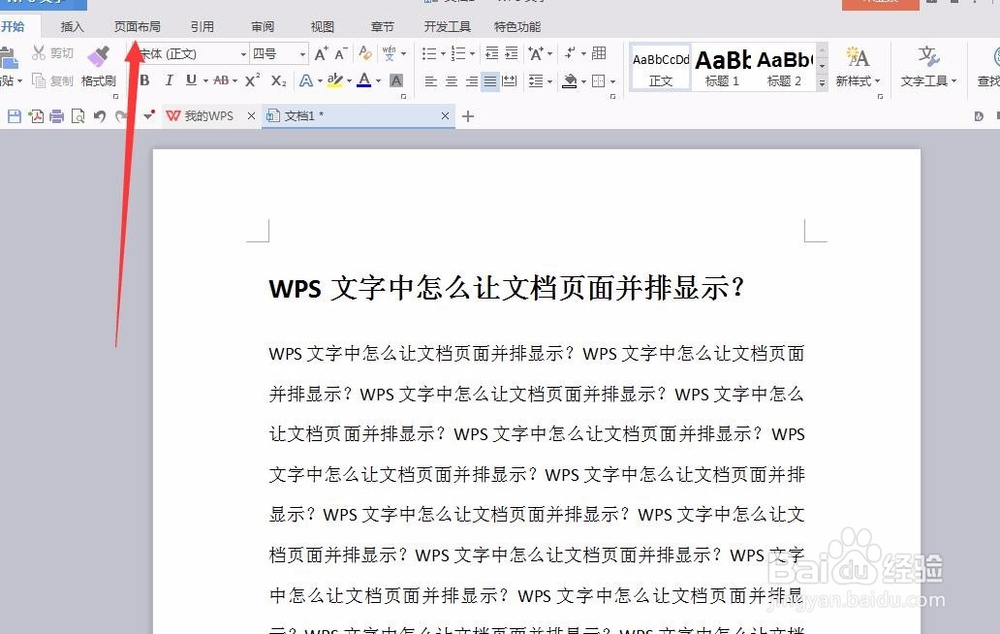The width and height of the screenshot is (1000, 634).
Task: Click the 新样式 new style button
Action: [x=858, y=67]
